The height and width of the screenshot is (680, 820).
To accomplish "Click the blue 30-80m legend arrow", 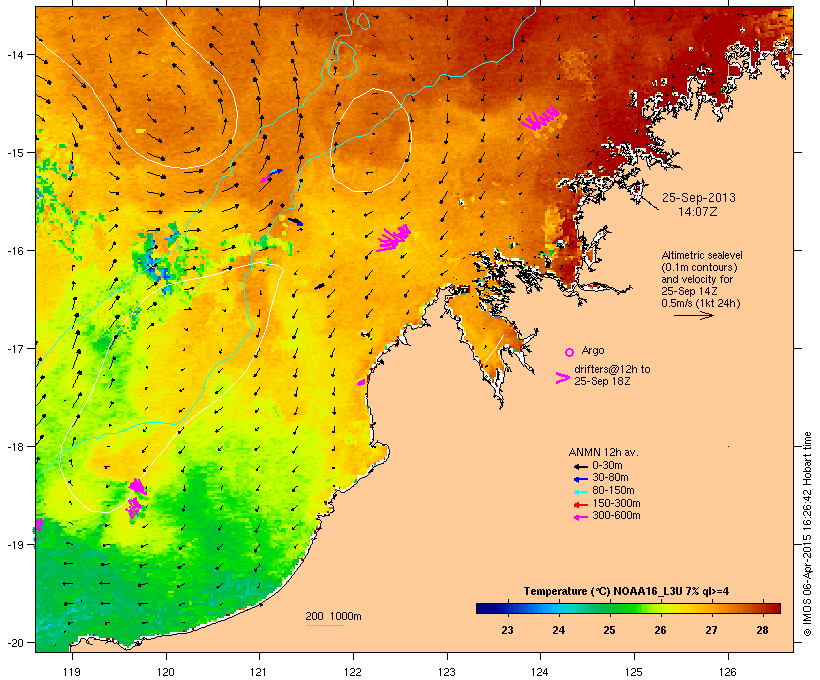I will coord(580,479).
